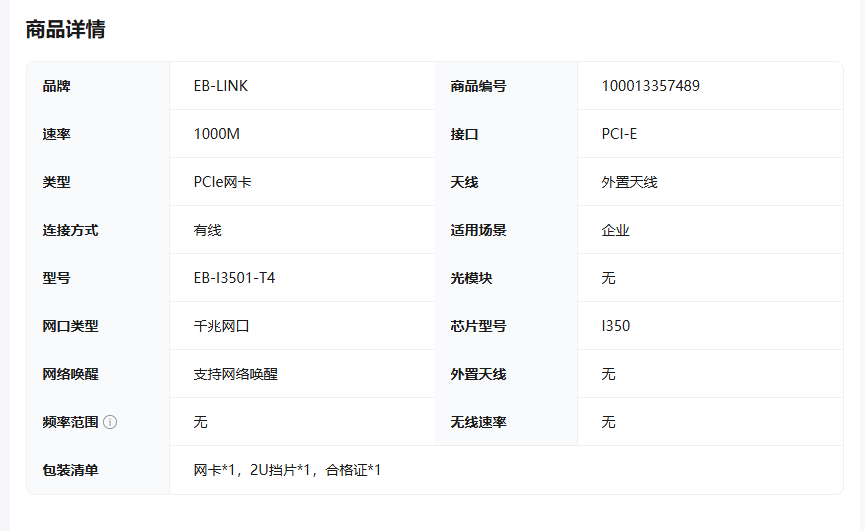Select the 无 value for 外置天线 row

point(608,374)
